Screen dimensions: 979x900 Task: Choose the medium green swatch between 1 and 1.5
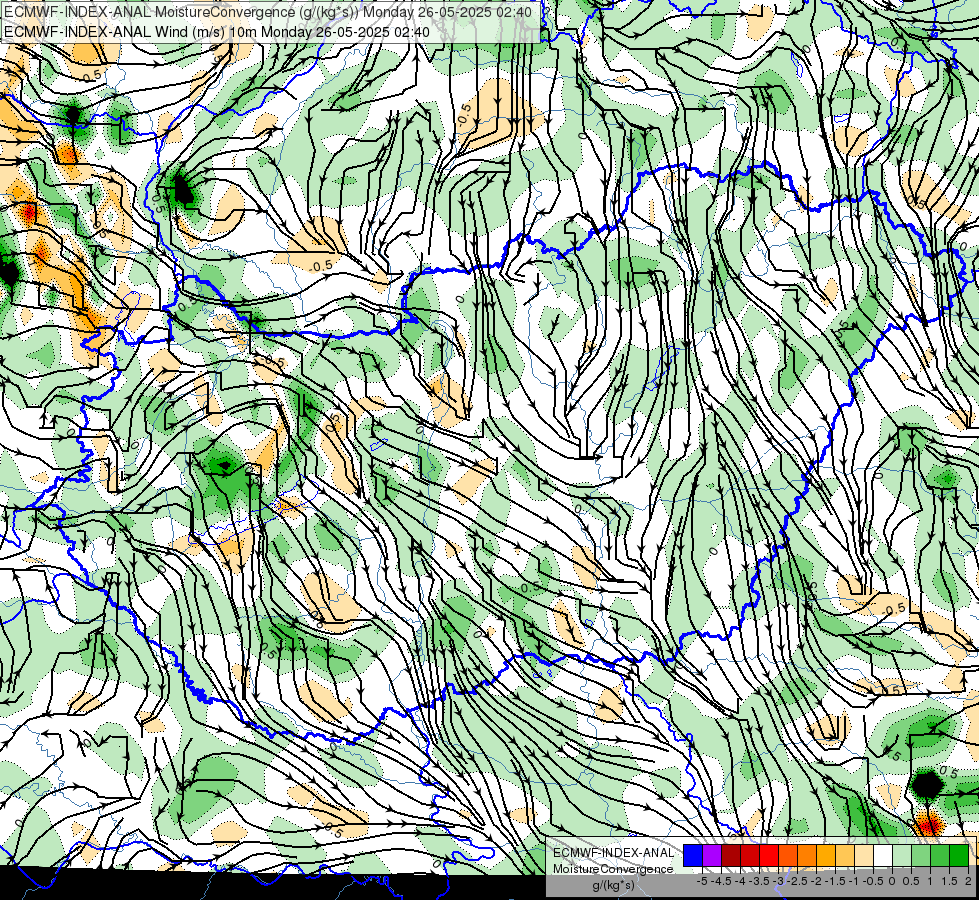(x=940, y=856)
